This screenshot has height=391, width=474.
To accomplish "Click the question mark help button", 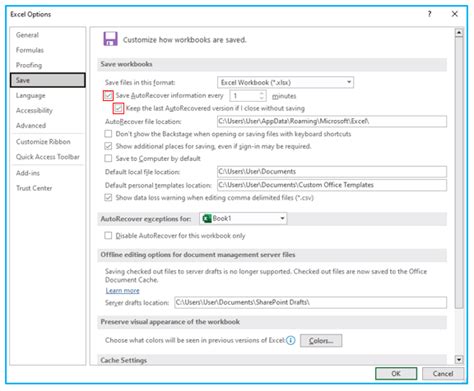I will coord(429,14).
